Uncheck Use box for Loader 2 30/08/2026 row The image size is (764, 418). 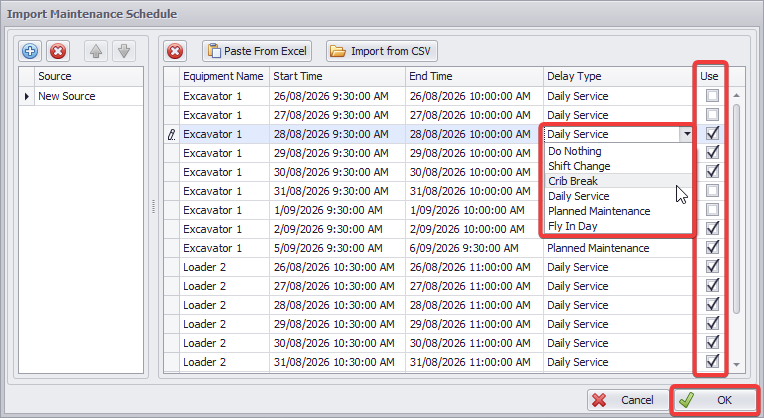(x=712, y=342)
